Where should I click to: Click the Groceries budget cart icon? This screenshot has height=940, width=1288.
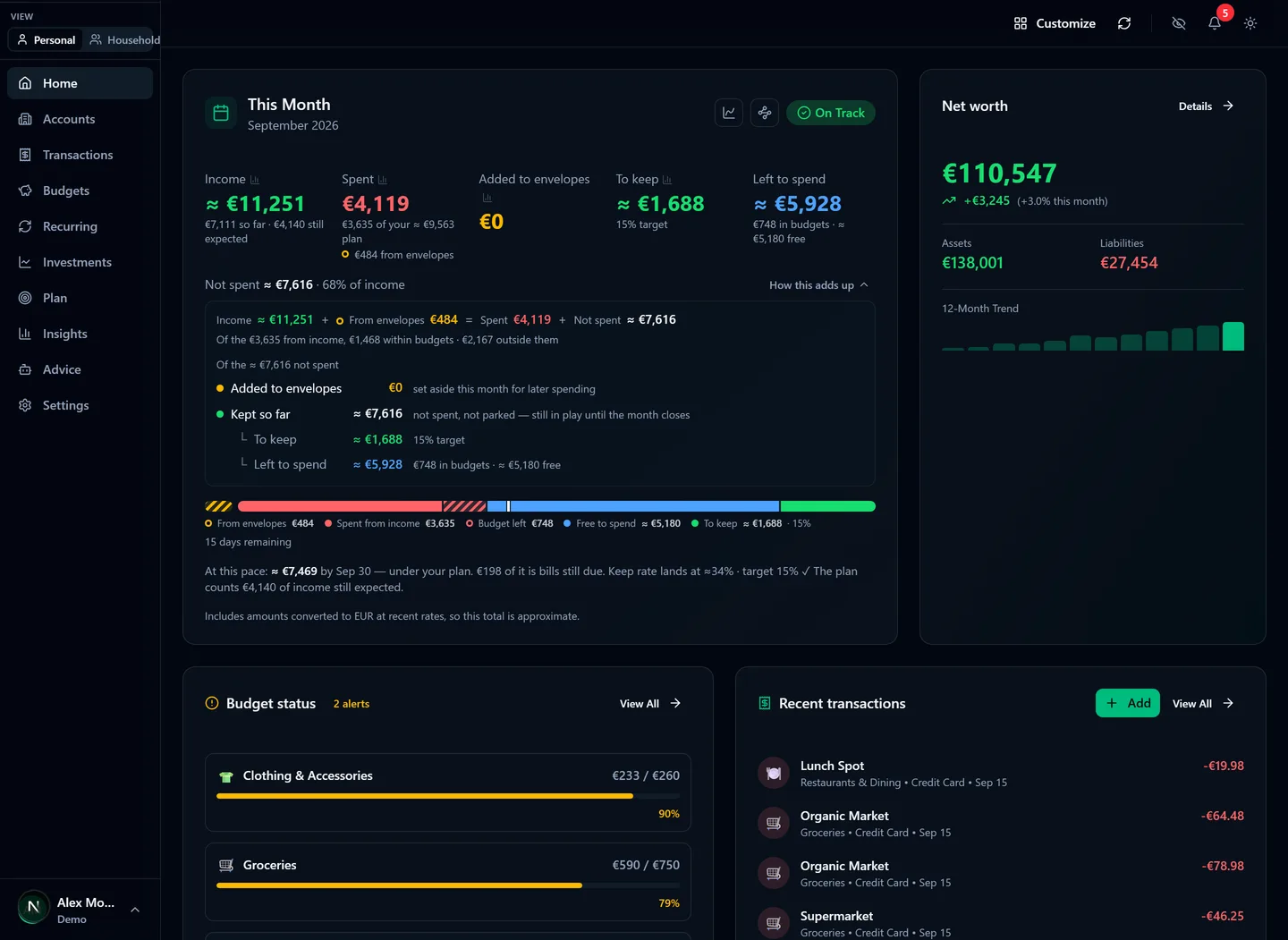coord(226,866)
